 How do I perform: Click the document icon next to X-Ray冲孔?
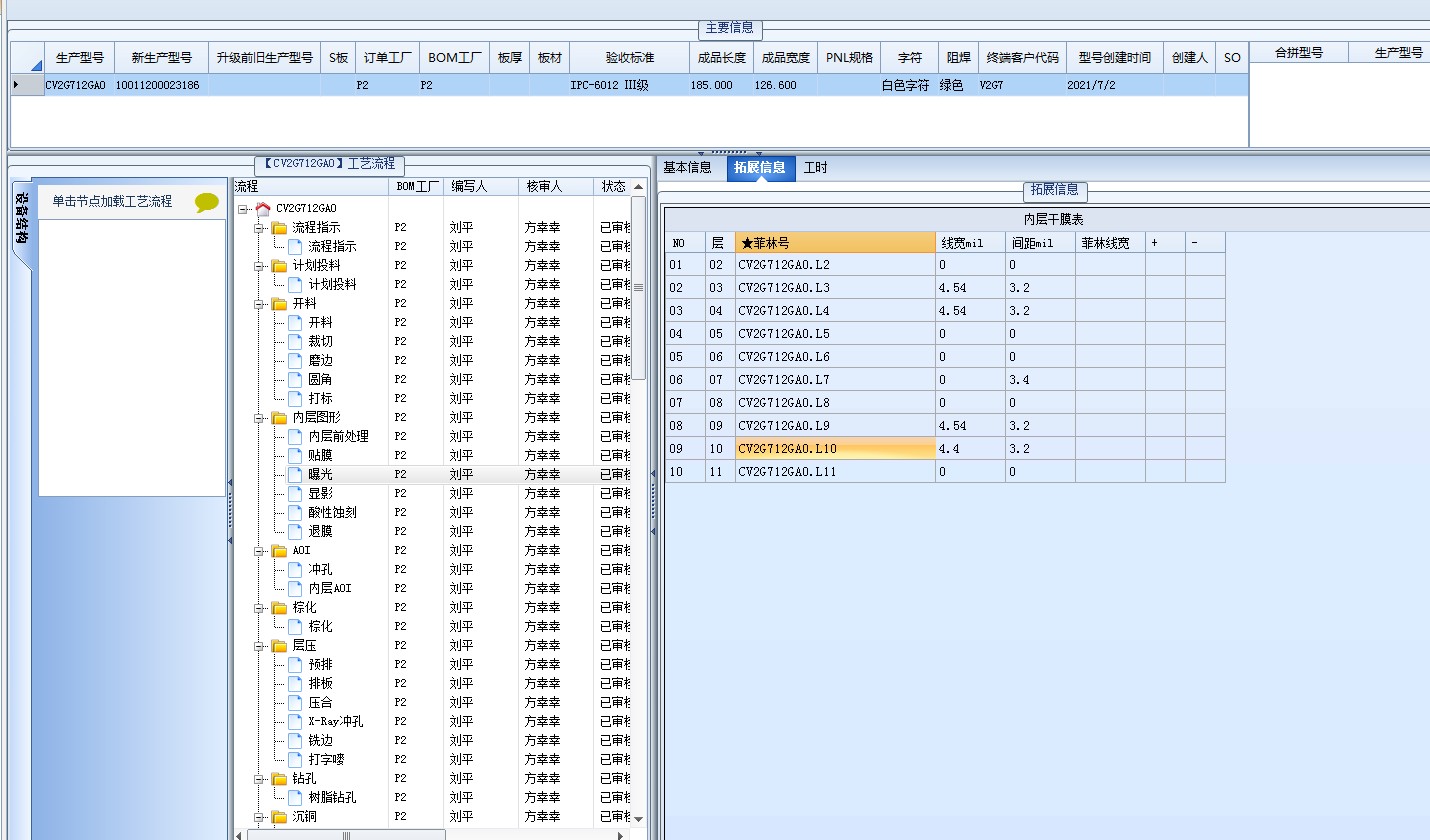click(x=295, y=722)
